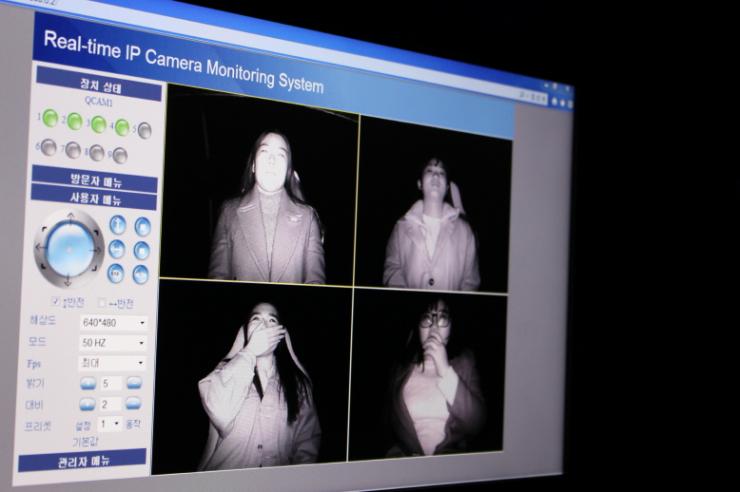Click the lower-right round blue arrow button
The width and height of the screenshot is (740, 492).
coord(140,274)
